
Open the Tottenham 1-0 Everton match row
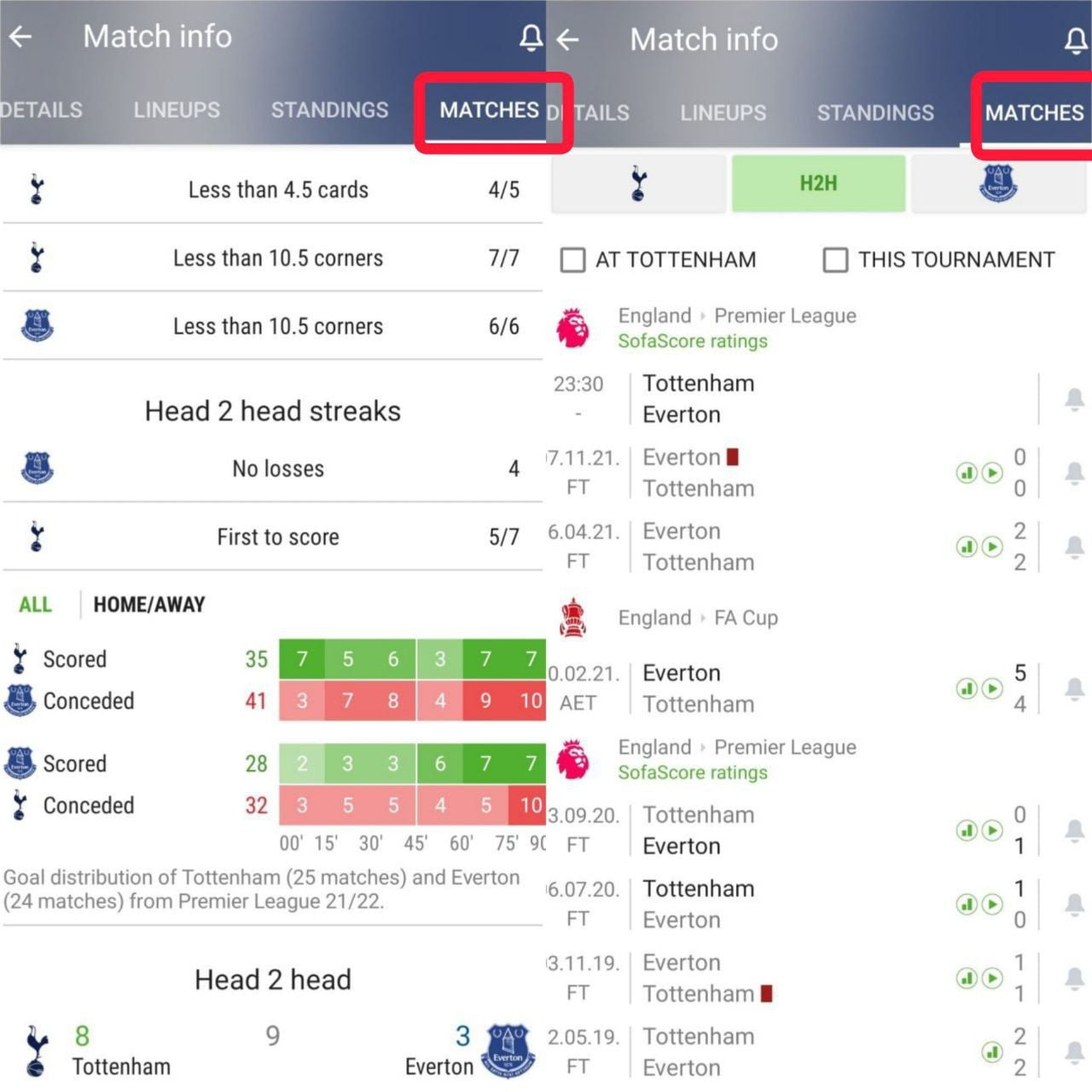(x=768, y=904)
